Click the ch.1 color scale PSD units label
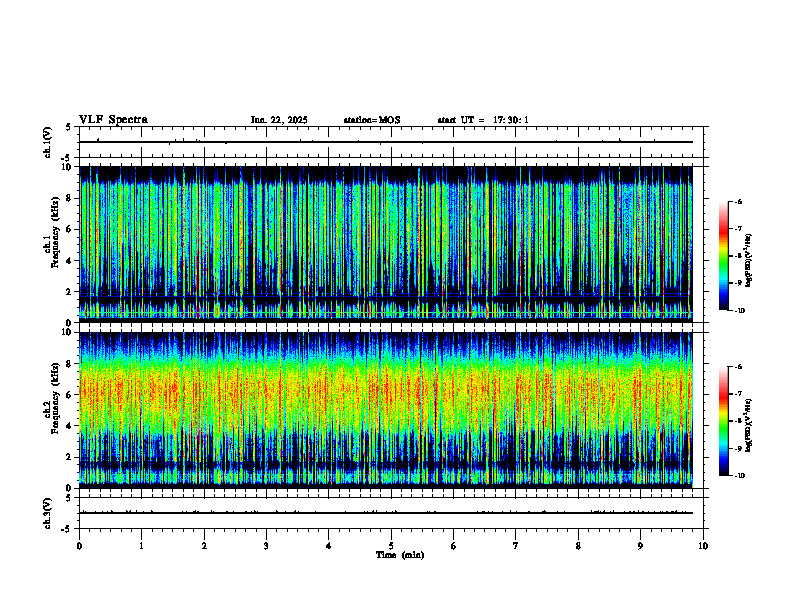 click(749, 261)
